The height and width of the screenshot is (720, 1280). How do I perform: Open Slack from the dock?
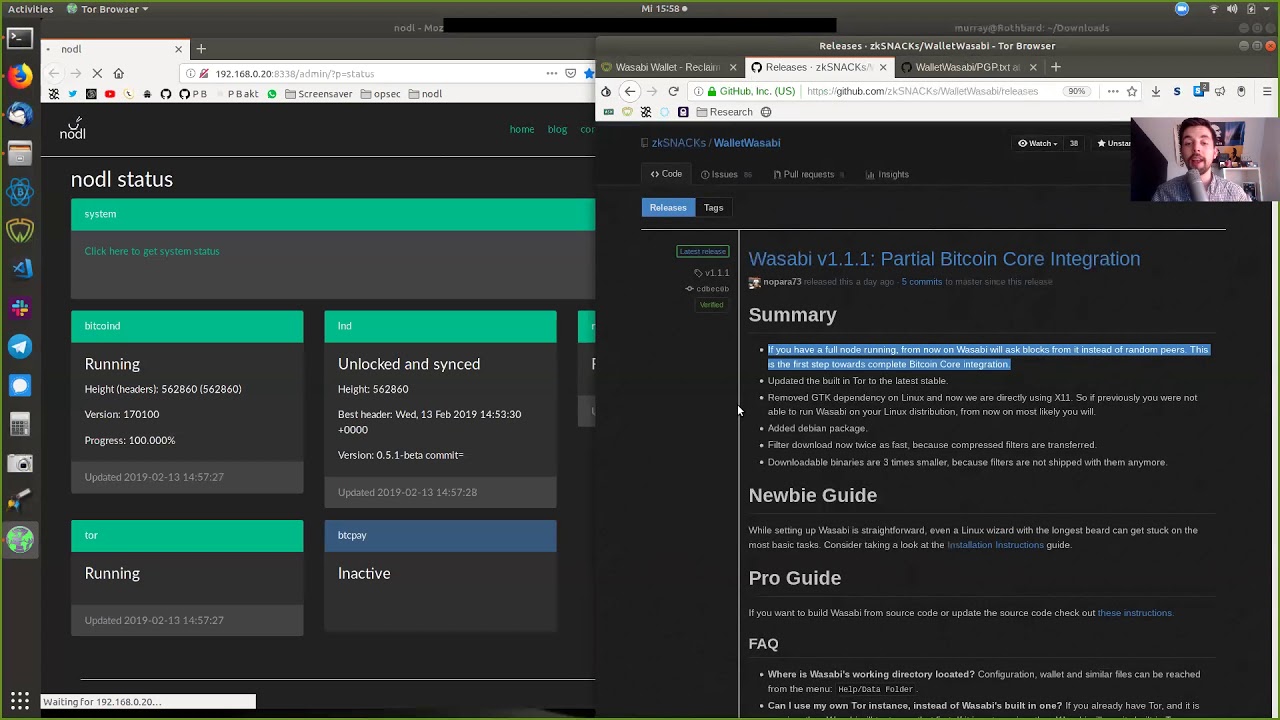pyautogui.click(x=19, y=308)
